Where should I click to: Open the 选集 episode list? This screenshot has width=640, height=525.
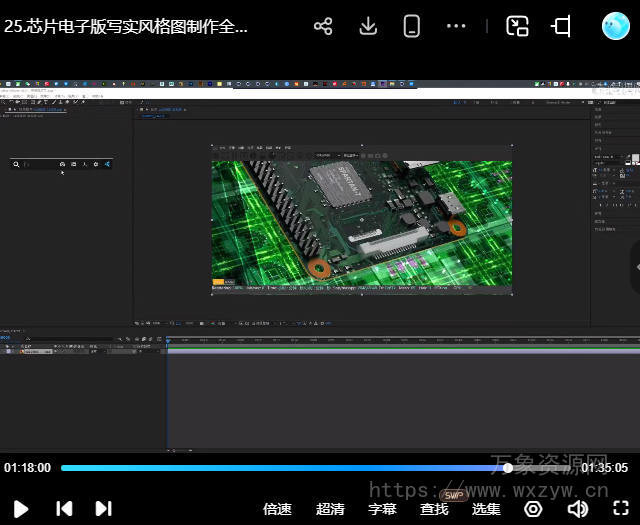pyautogui.click(x=486, y=509)
